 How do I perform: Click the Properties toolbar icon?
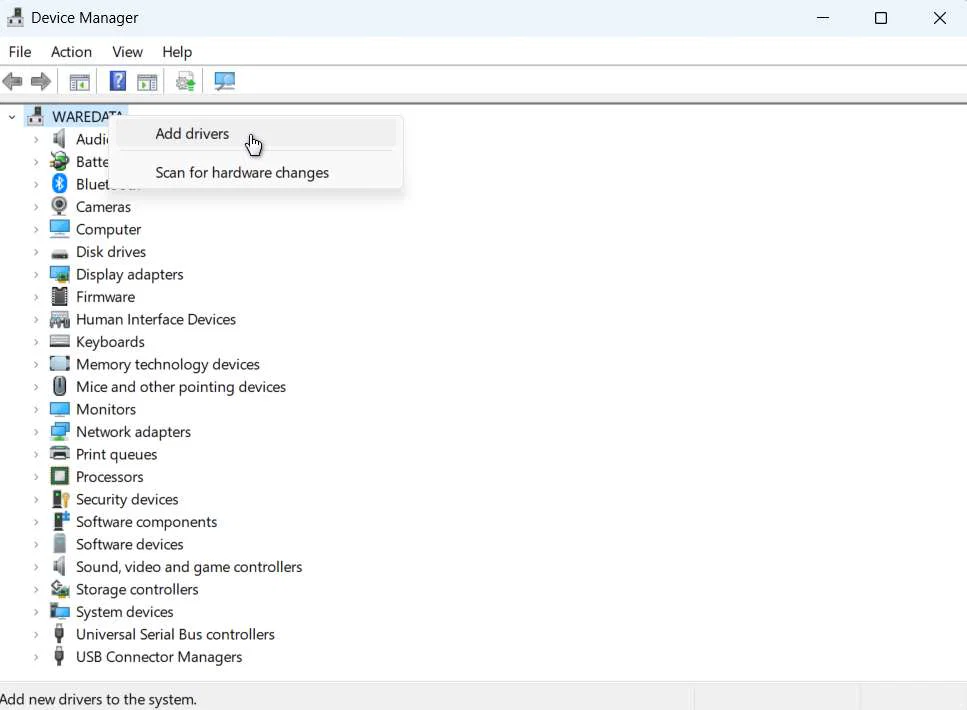pyautogui.click(x=147, y=81)
